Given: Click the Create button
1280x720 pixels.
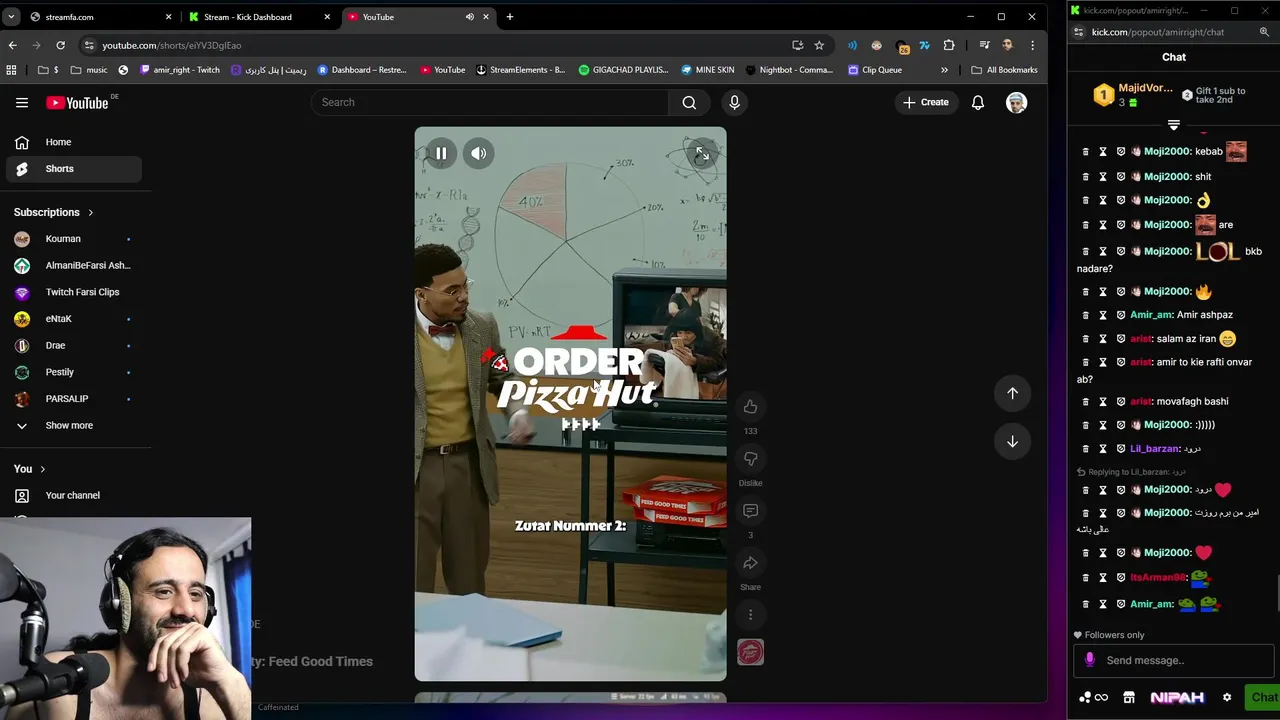Looking at the screenshot, I should [x=925, y=102].
